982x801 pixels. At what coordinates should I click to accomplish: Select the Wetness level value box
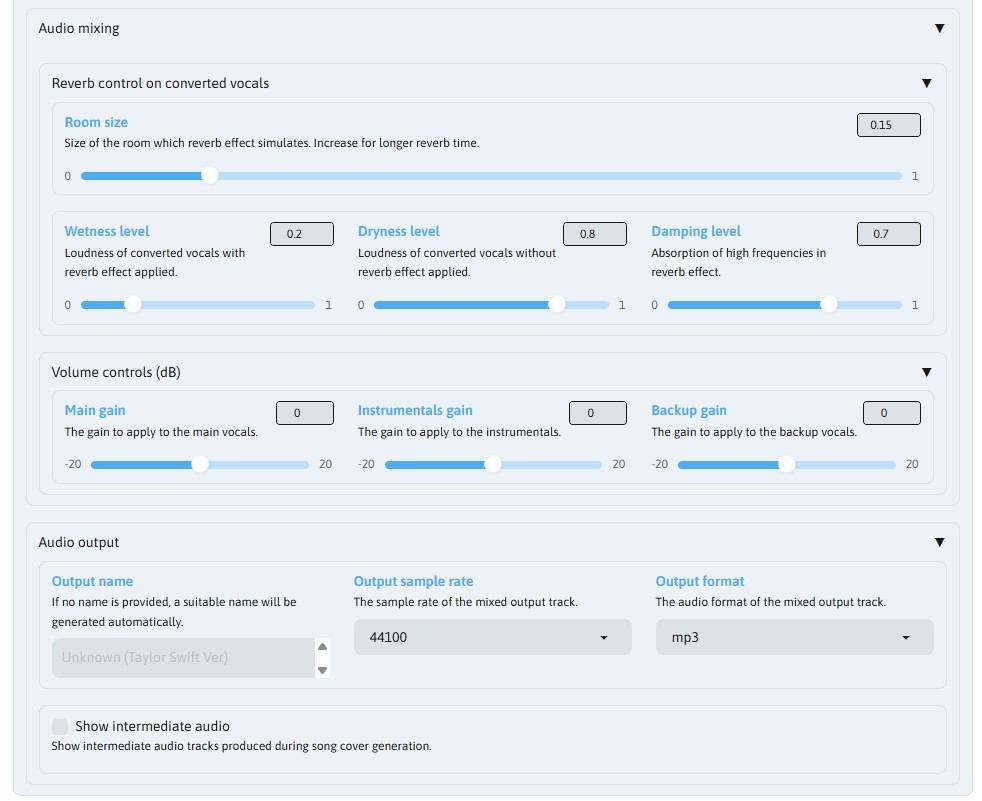tap(302, 233)
